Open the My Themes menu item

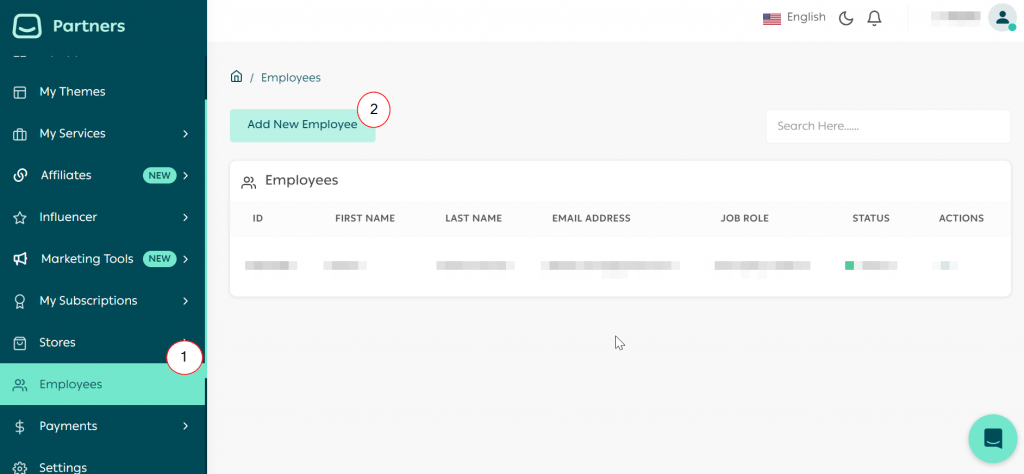coord(72,92)
